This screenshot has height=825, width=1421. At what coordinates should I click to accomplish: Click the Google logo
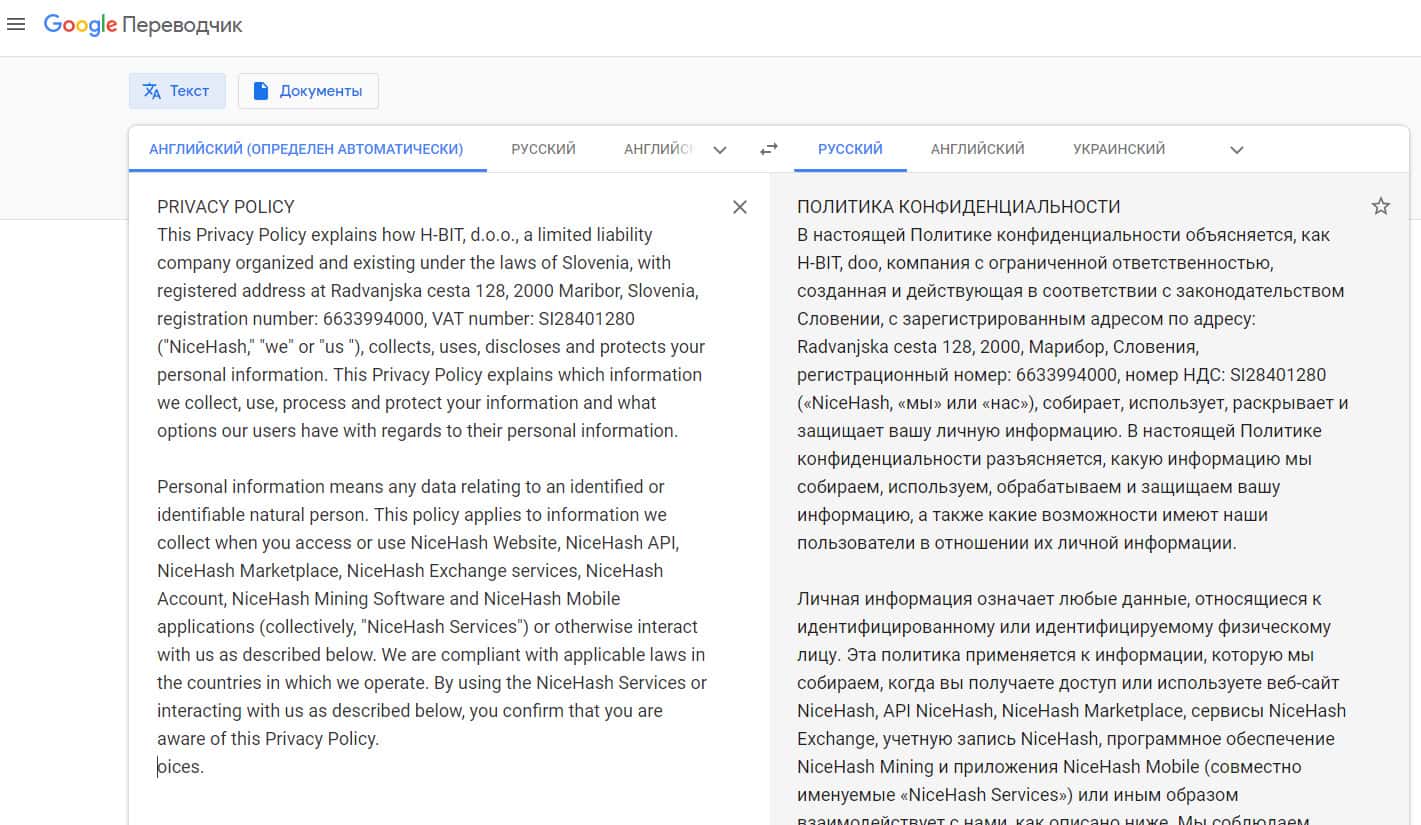tap(80, 25)
